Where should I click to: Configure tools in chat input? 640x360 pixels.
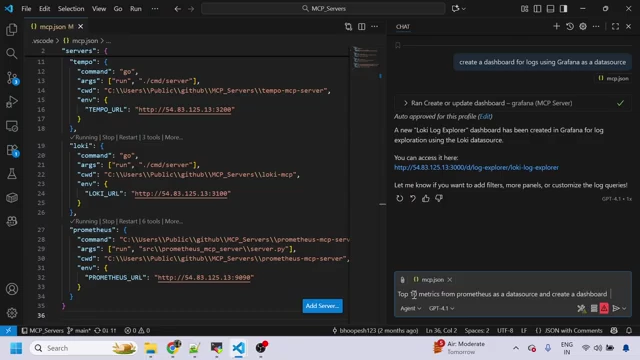click(581, 309)
